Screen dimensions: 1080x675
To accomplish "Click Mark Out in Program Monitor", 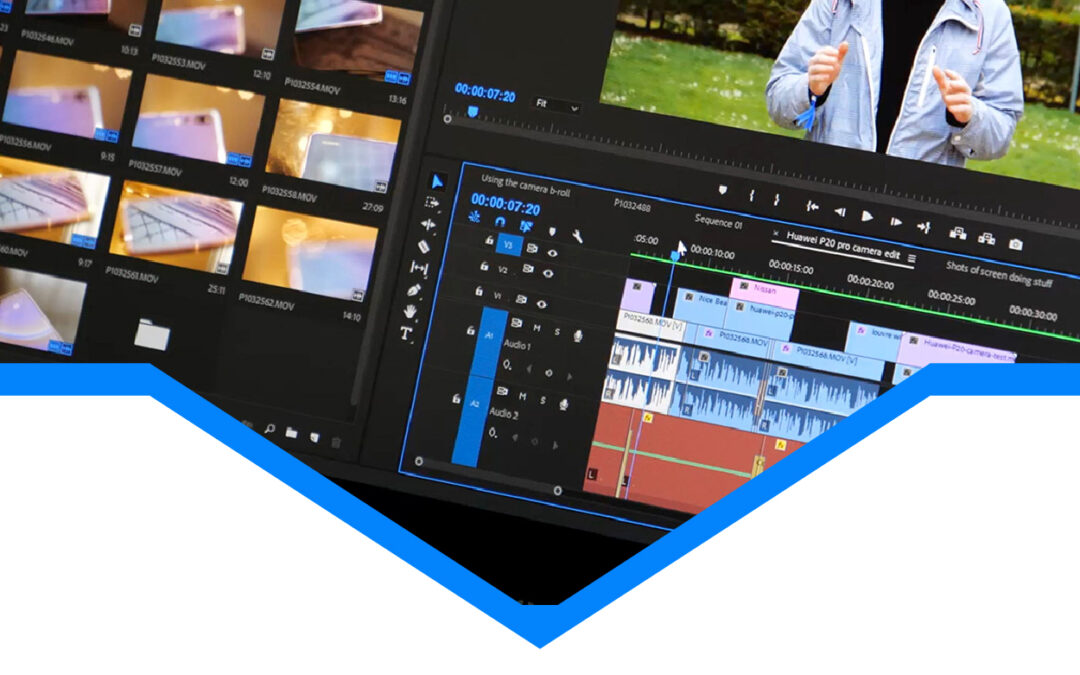I will point(776,200).
